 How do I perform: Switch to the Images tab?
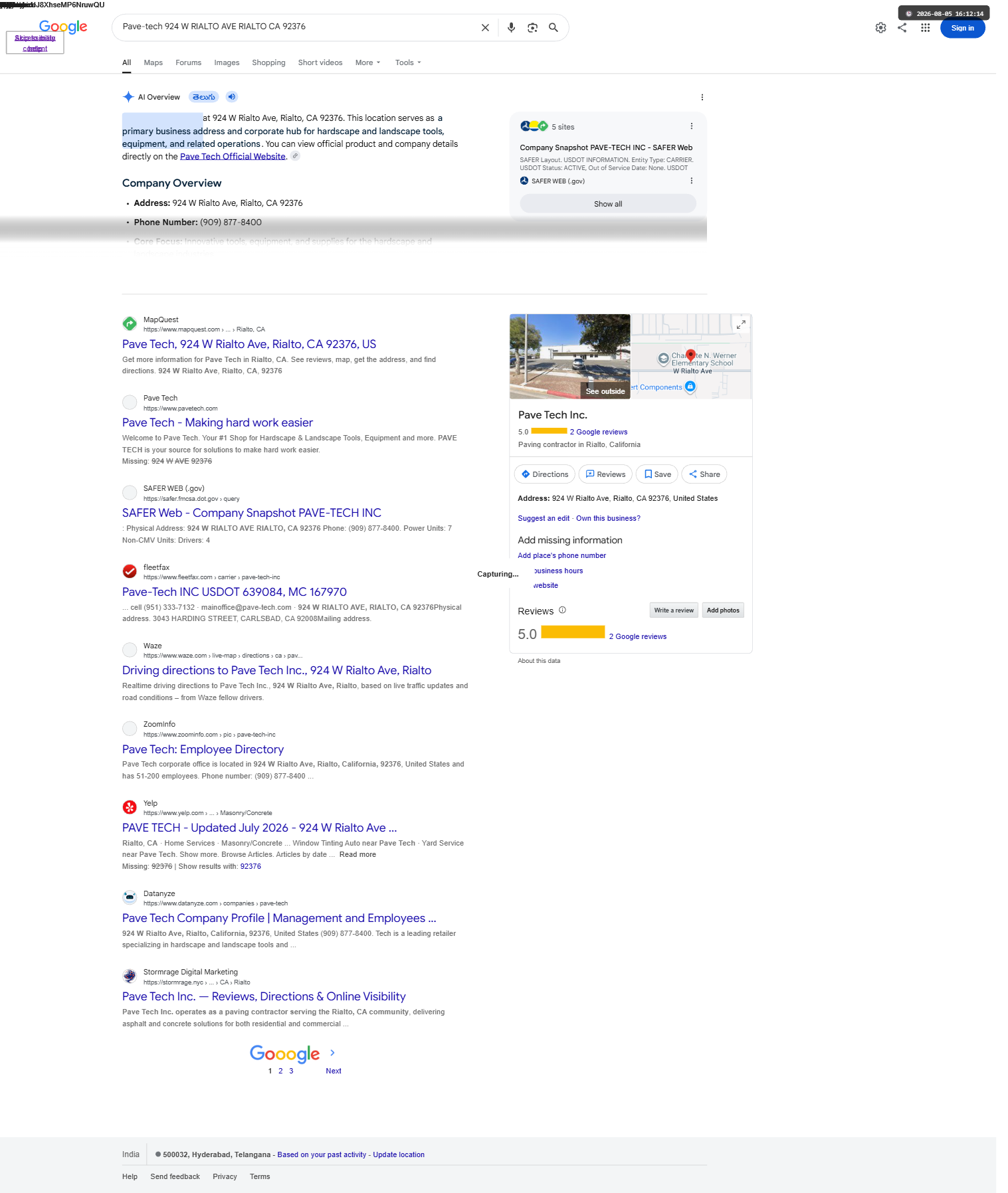(227, 62)
